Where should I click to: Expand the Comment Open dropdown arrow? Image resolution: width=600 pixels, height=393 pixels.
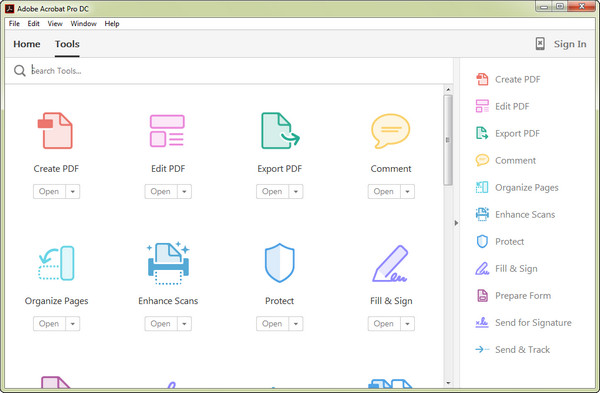(x=408, y=191)
